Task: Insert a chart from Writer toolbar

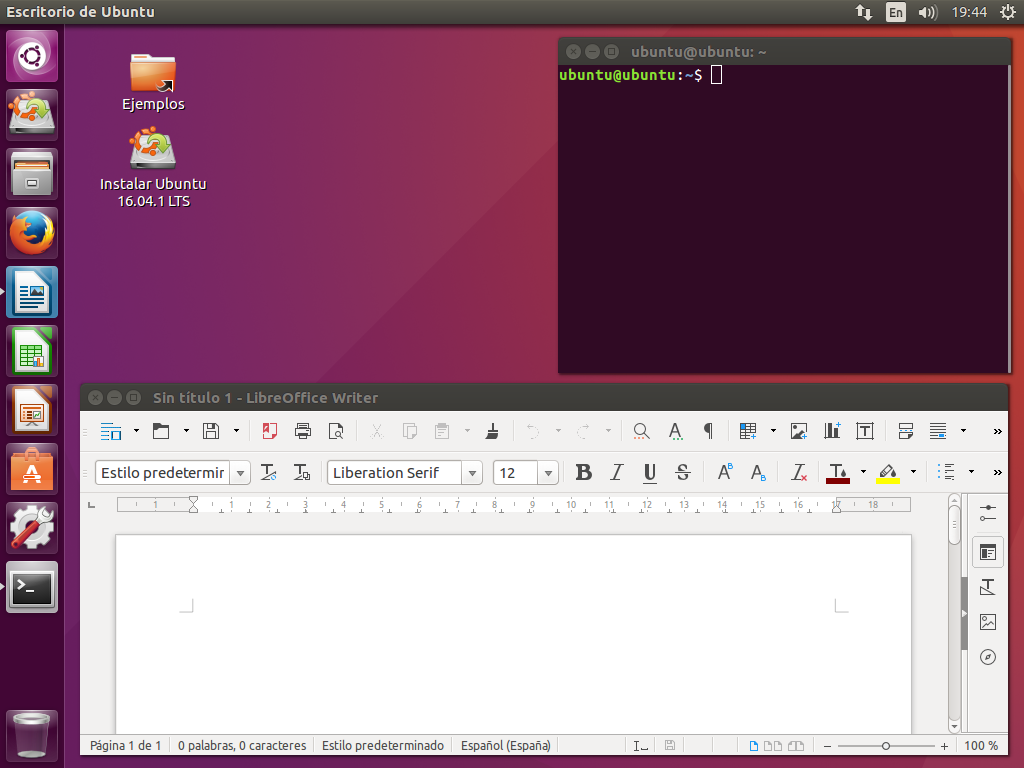Action: click(832, 431)
